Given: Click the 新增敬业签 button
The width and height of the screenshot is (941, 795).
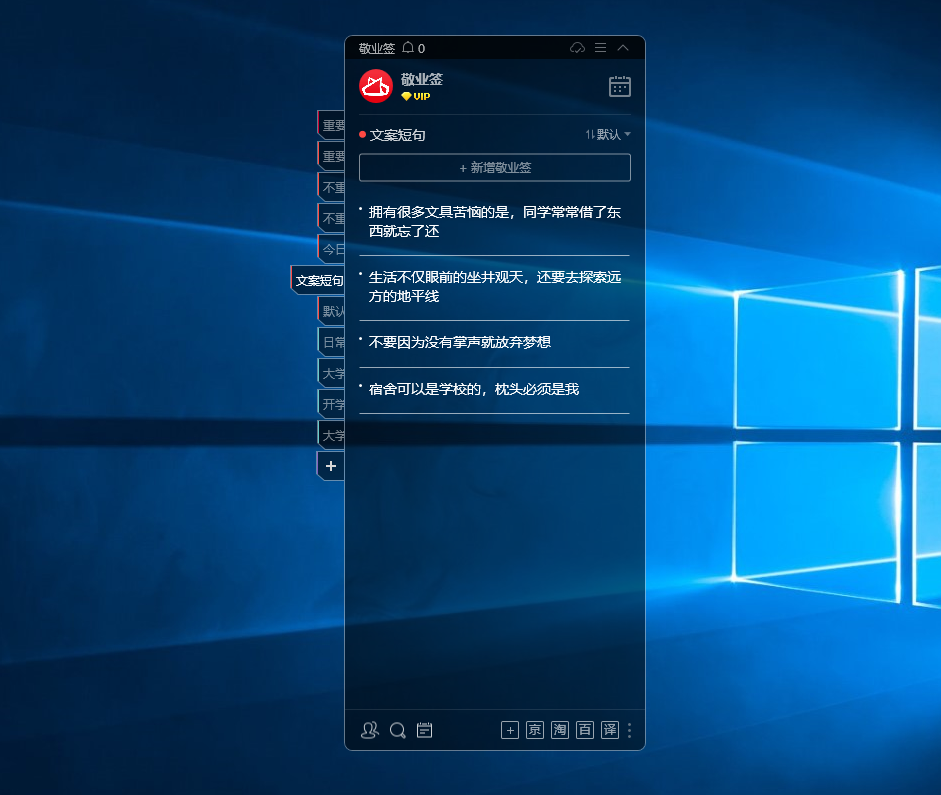Looking at the screenshot, I should coord(494,168).
